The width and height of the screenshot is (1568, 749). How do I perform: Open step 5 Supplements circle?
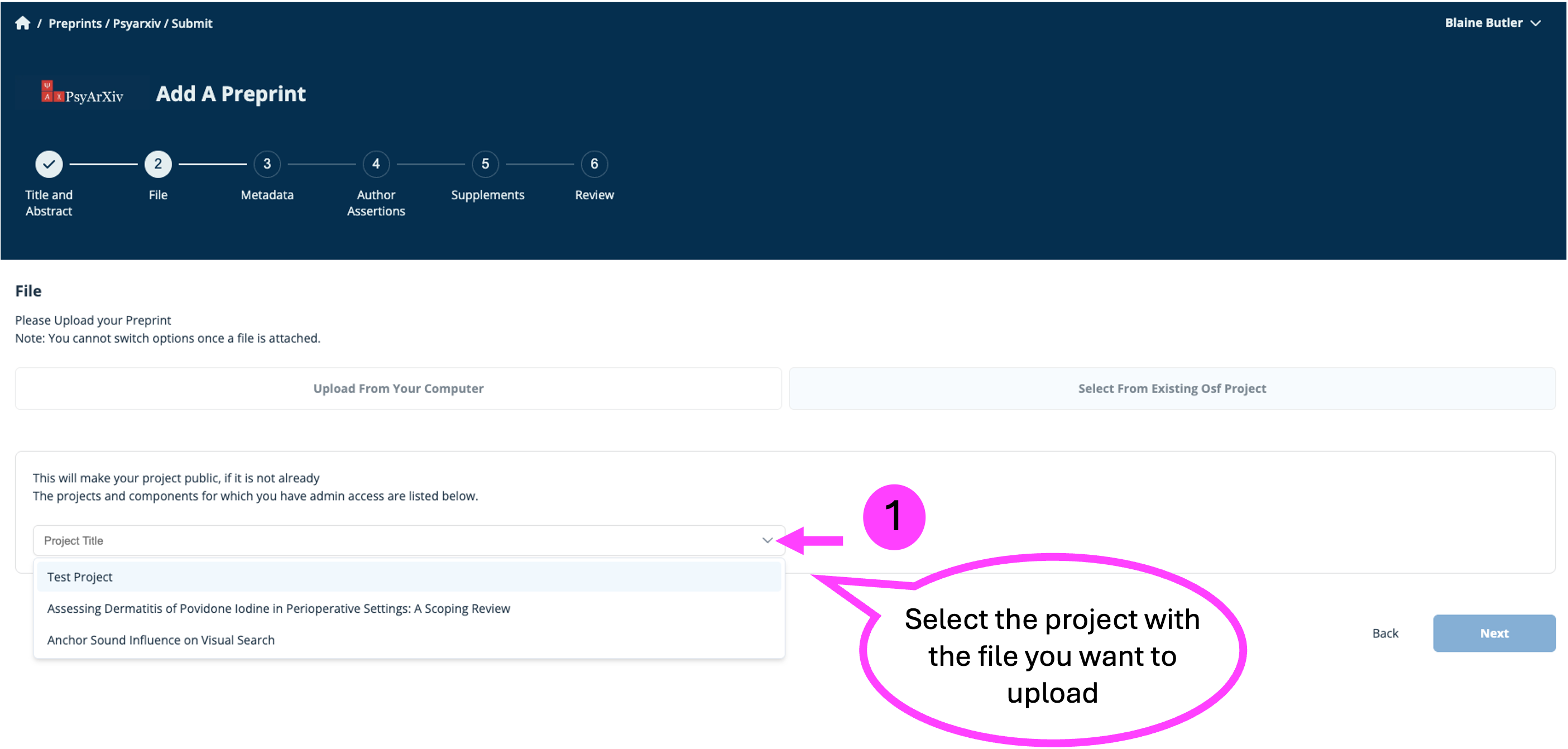click(485, 164)
